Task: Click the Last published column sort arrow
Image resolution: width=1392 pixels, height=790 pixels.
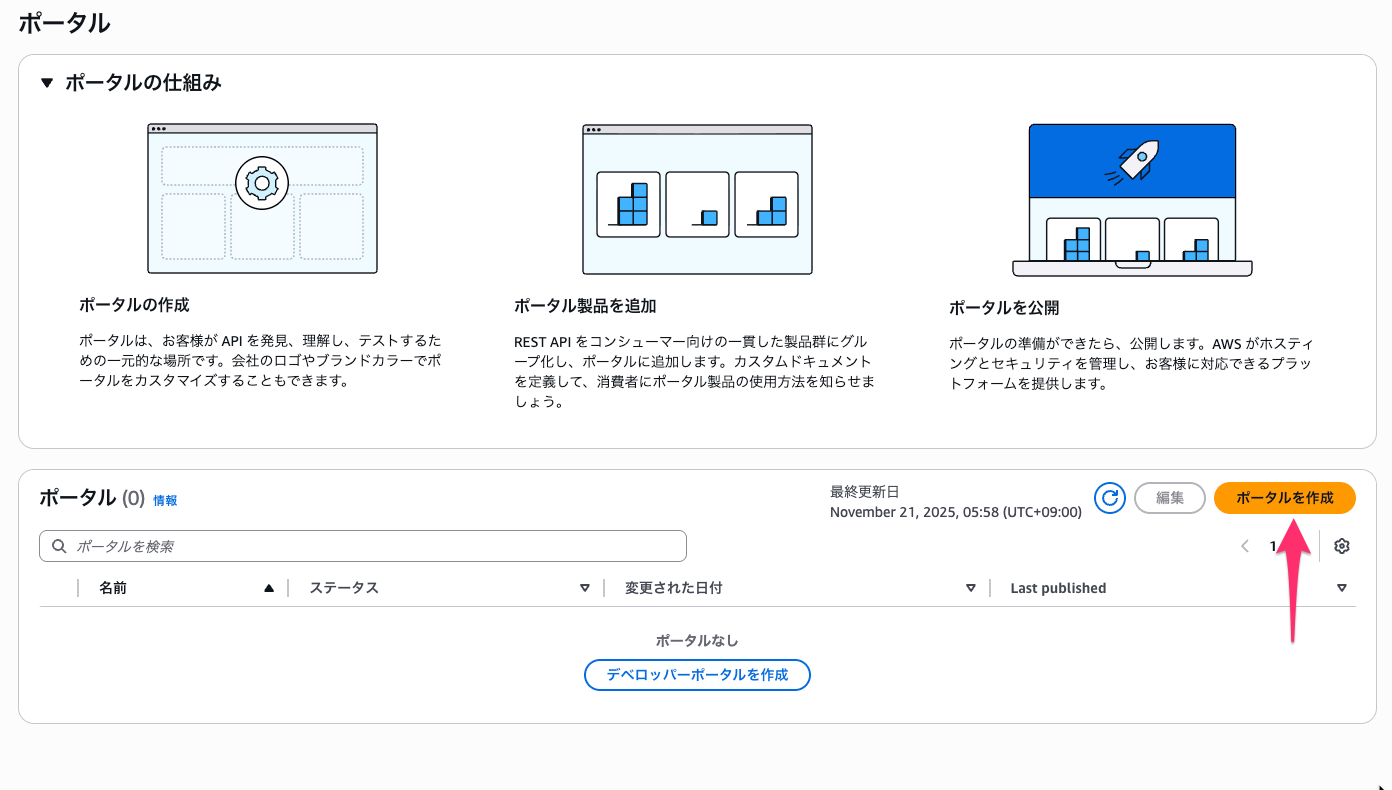Action: pyautogui.click(x=1342, y=588)
